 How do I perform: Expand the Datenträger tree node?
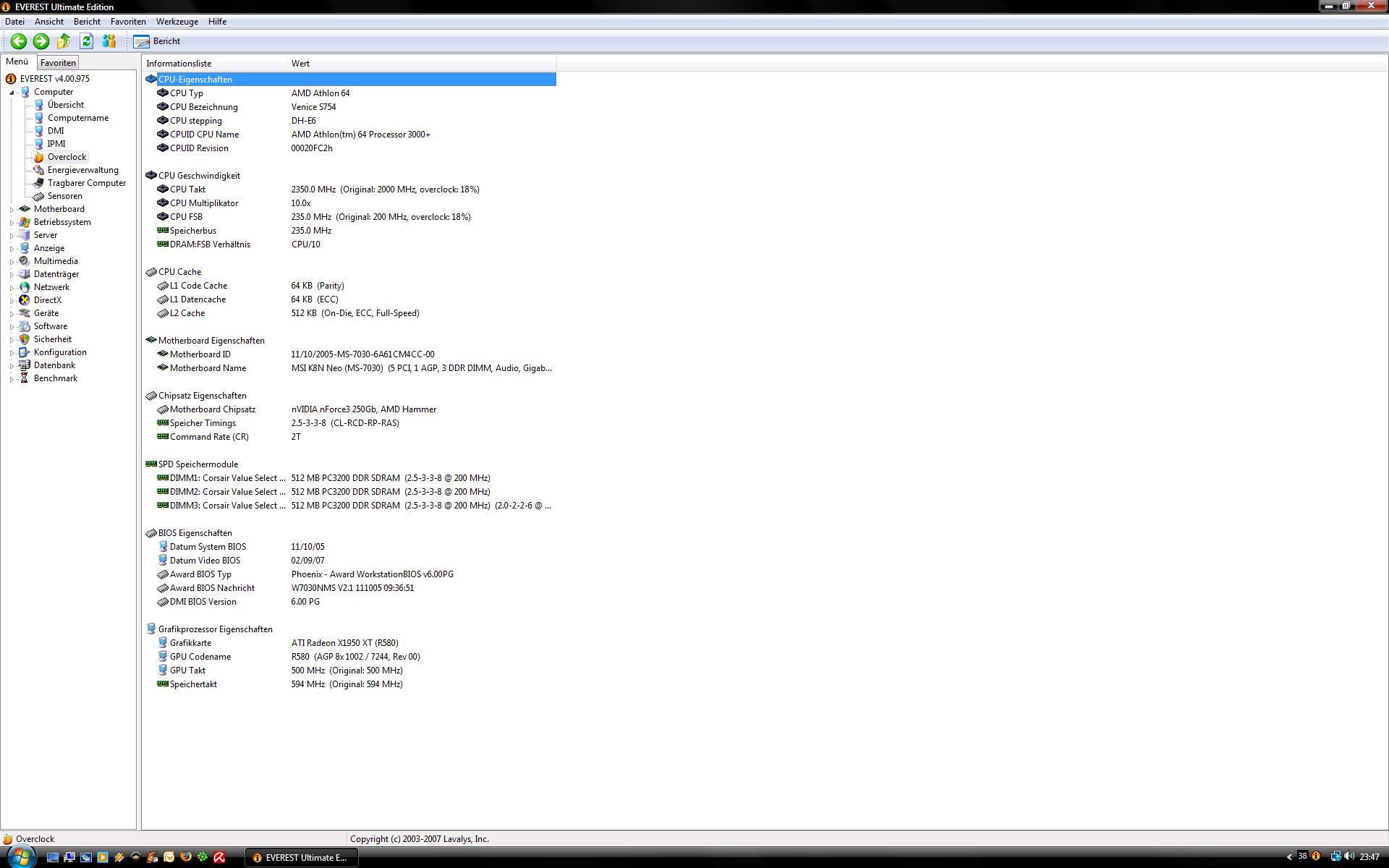12,275
